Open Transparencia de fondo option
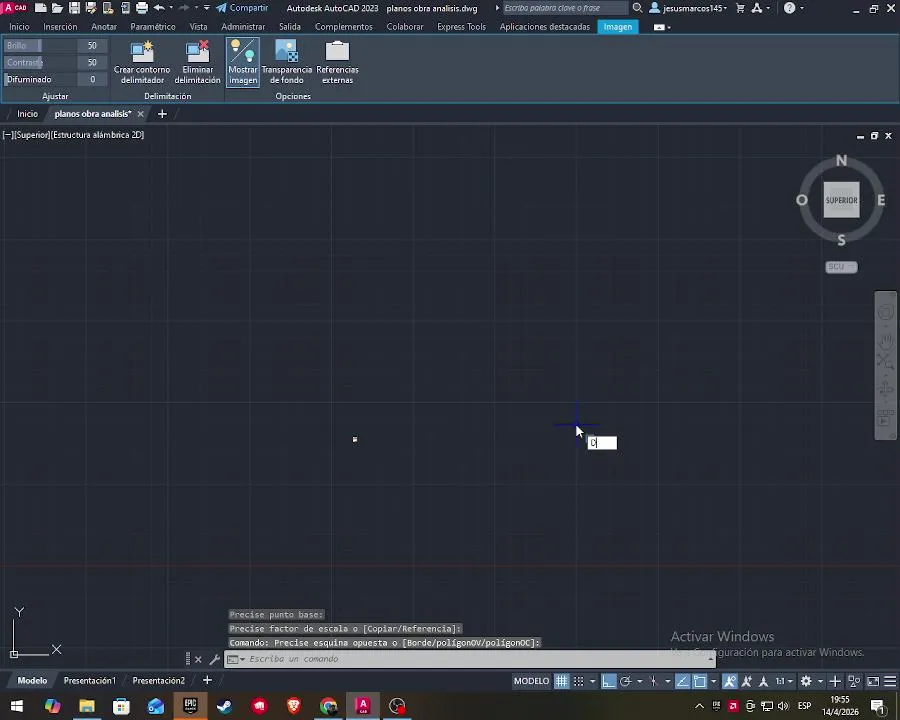 click(x=286, y=62)
